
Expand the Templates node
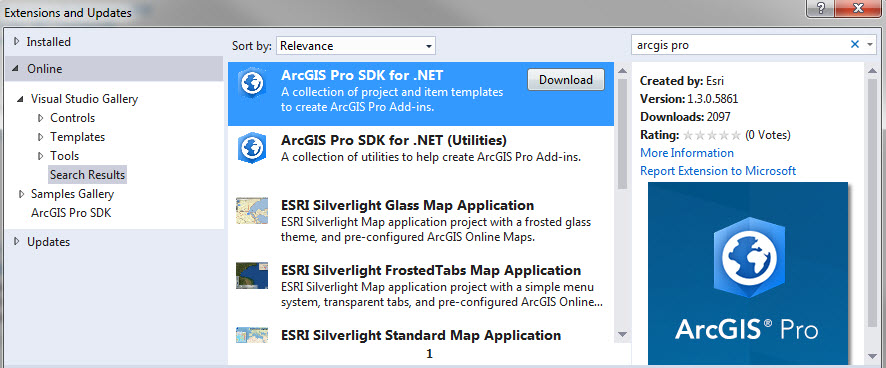[x=41, y=137]
